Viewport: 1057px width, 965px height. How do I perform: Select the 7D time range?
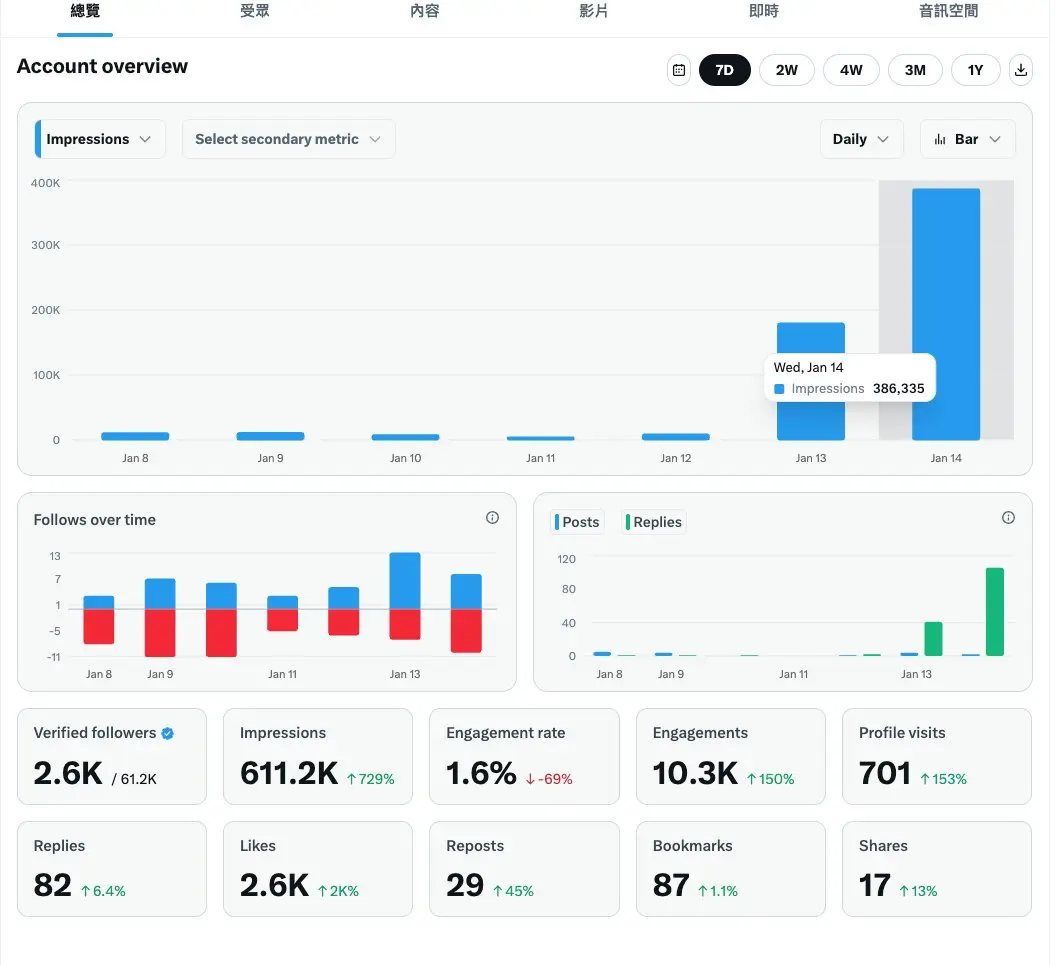pos(725,70)
